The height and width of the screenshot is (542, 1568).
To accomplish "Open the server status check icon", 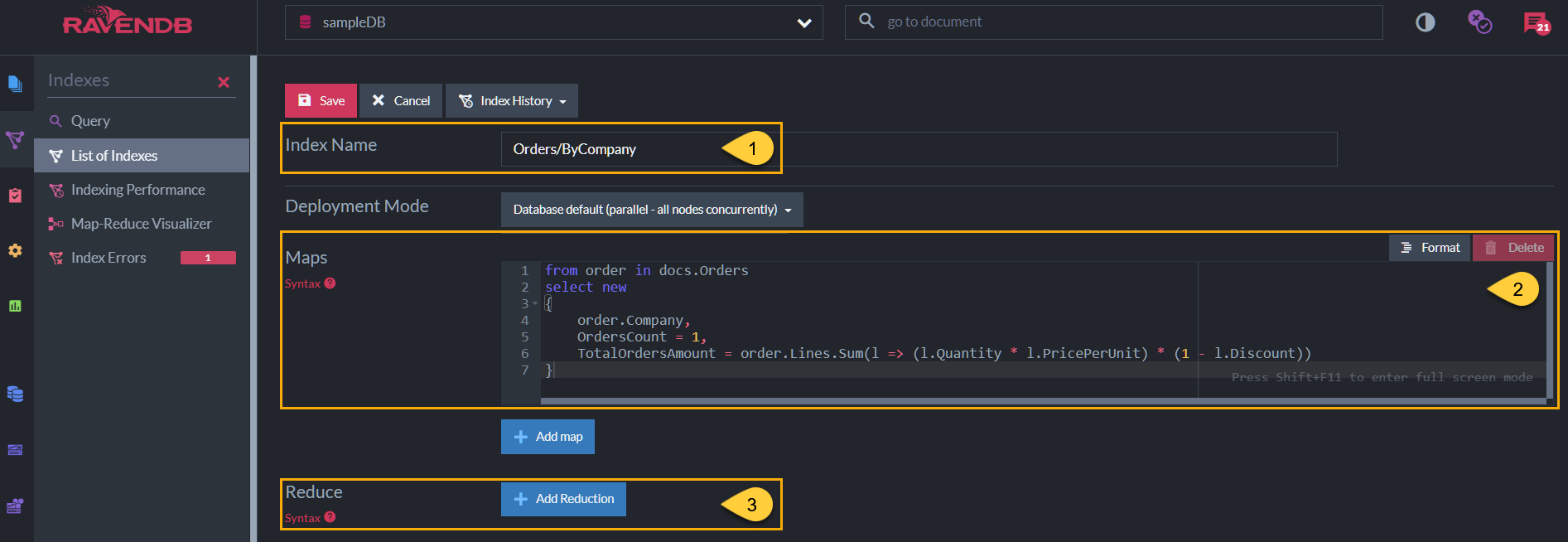I will click(x=1479, y=22).
